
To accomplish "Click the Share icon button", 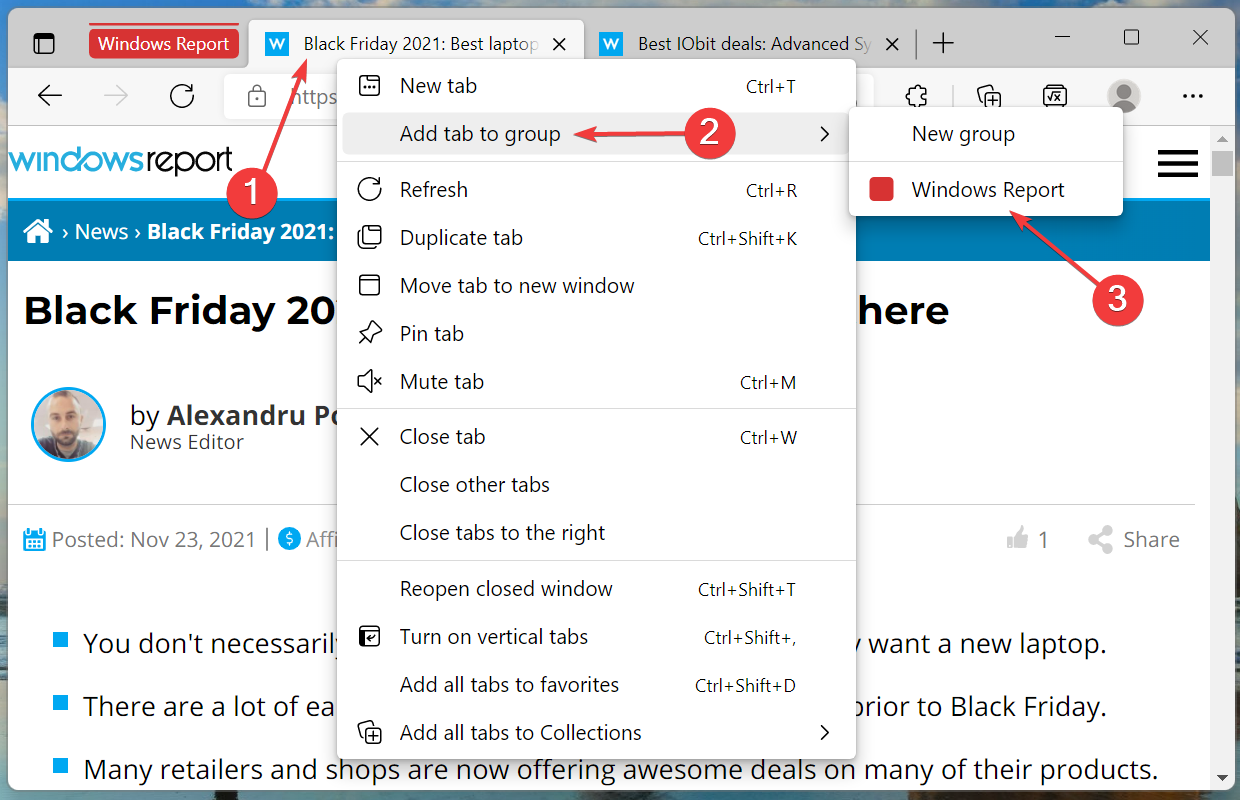I will point(1134,540).
